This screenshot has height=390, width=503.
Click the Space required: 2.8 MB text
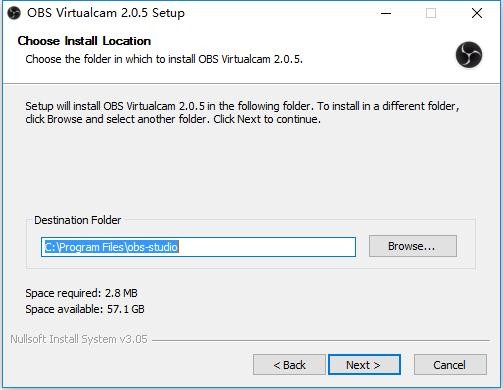click(x=81, y=293)
